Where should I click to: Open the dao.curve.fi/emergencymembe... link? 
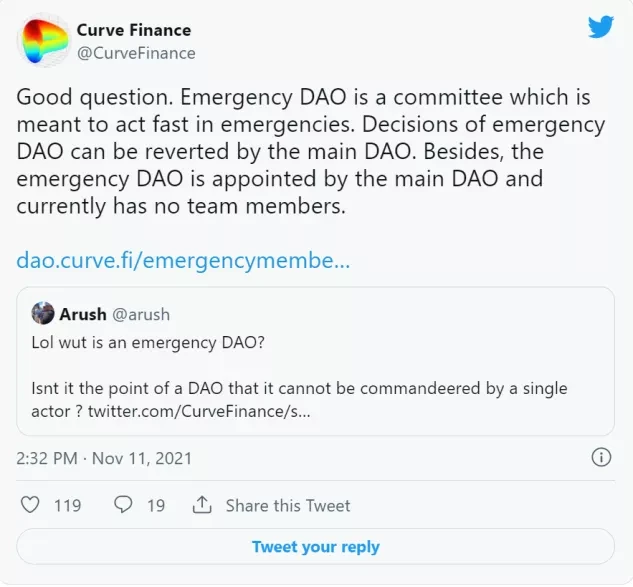[183, 261]
